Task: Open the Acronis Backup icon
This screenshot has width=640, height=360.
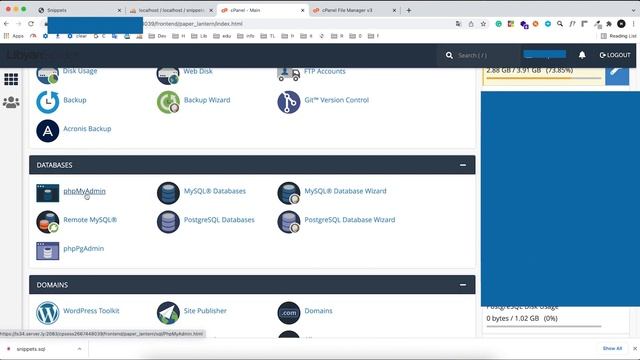Action: click(47, 131)
